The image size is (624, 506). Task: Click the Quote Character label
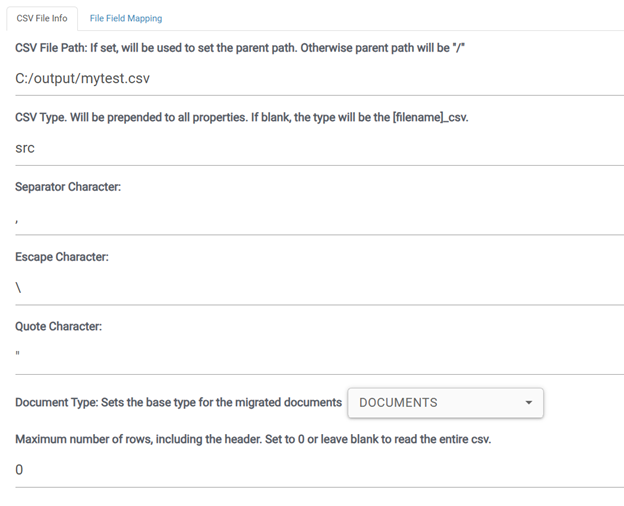point(58,326)
